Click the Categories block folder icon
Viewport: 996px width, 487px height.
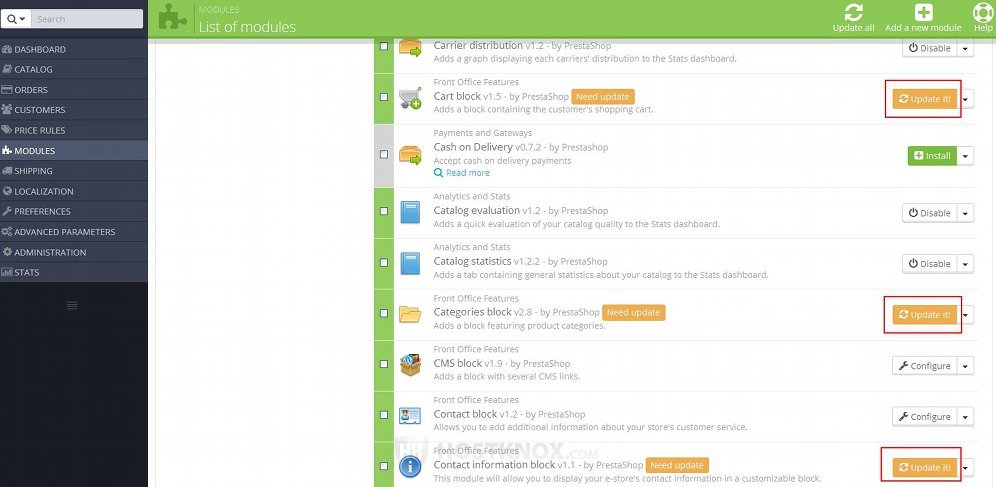point(410,314)
